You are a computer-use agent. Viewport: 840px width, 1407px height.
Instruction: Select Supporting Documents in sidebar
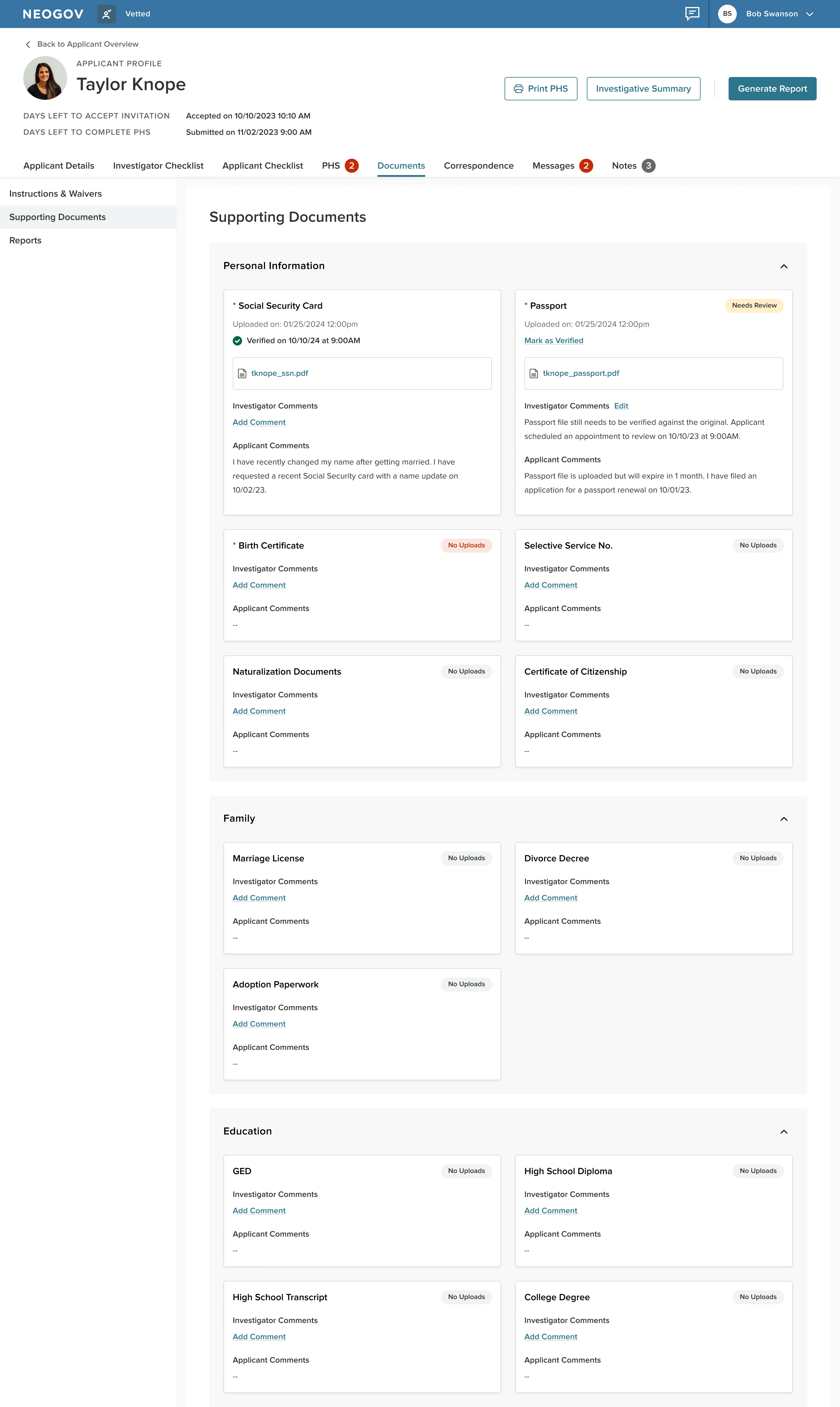pos(88,217)
